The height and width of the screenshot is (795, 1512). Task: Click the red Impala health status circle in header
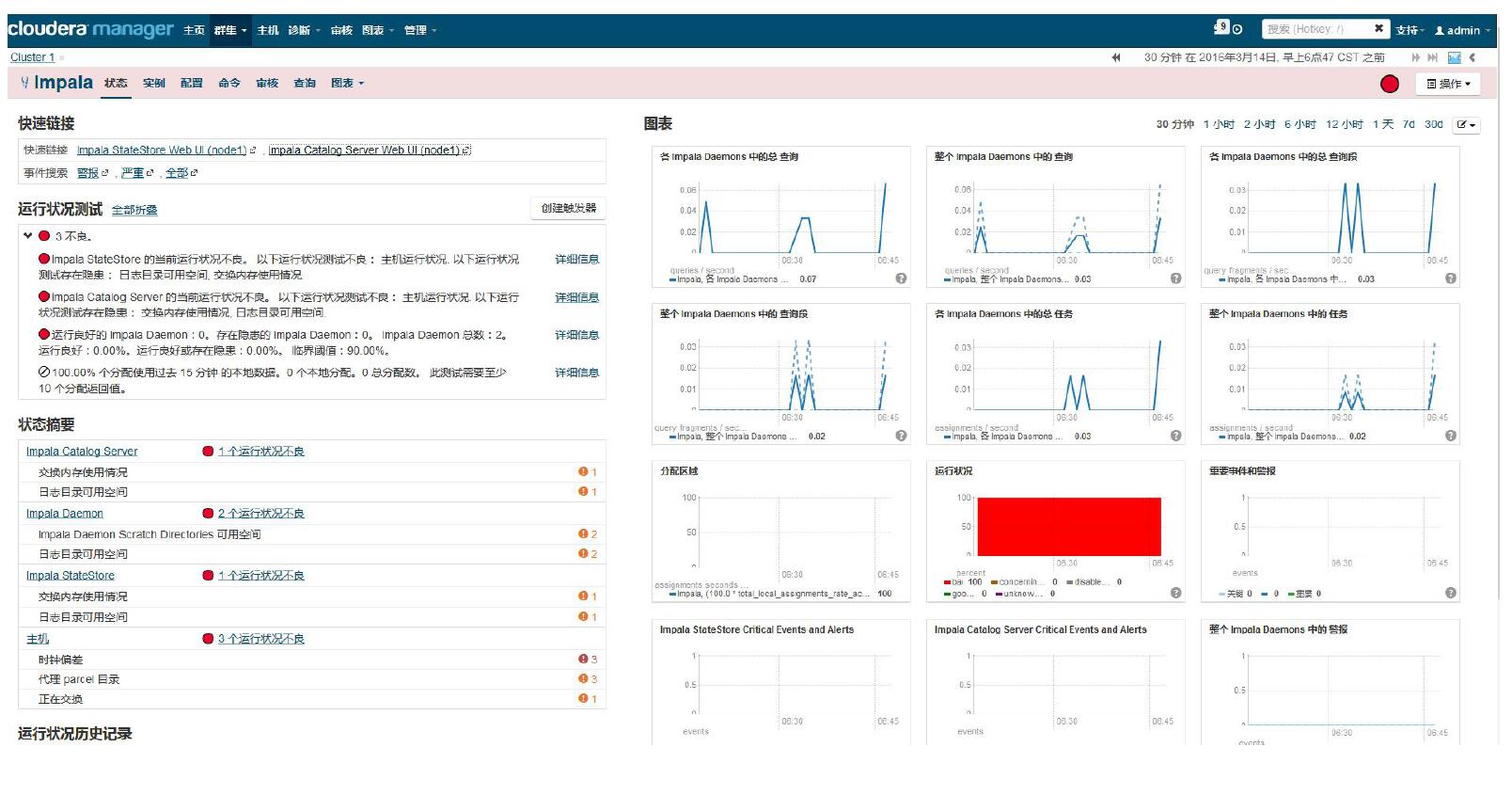(1389, 84)
